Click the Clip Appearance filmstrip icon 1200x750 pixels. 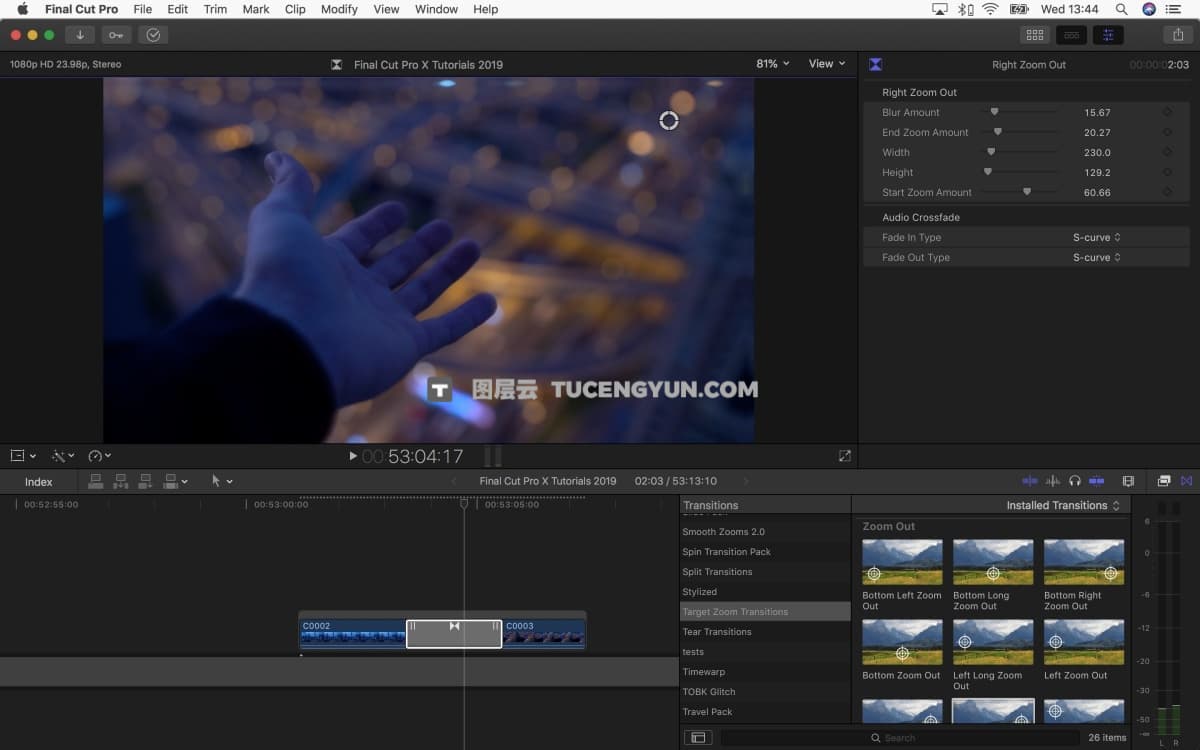pyautogui.click(x=1128, y=481)
